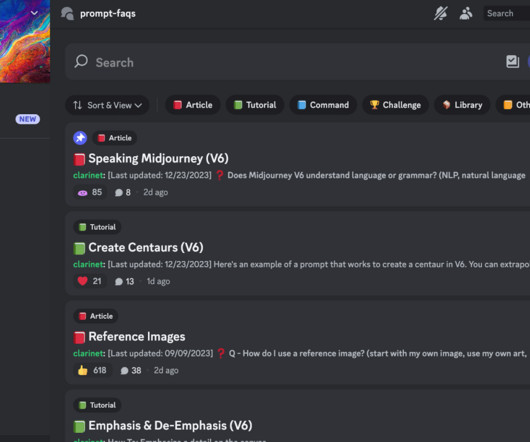The image size is (530, 442).
Task: Click Article tag on Reference Images post
Action: pyautogui.click(x=96, y=316)
